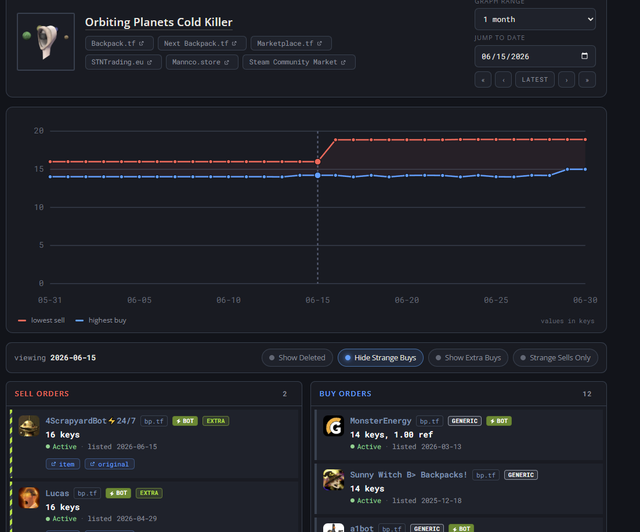Click bp.tf tag next to 4ScrapyardBot

[x=154, y=421]
